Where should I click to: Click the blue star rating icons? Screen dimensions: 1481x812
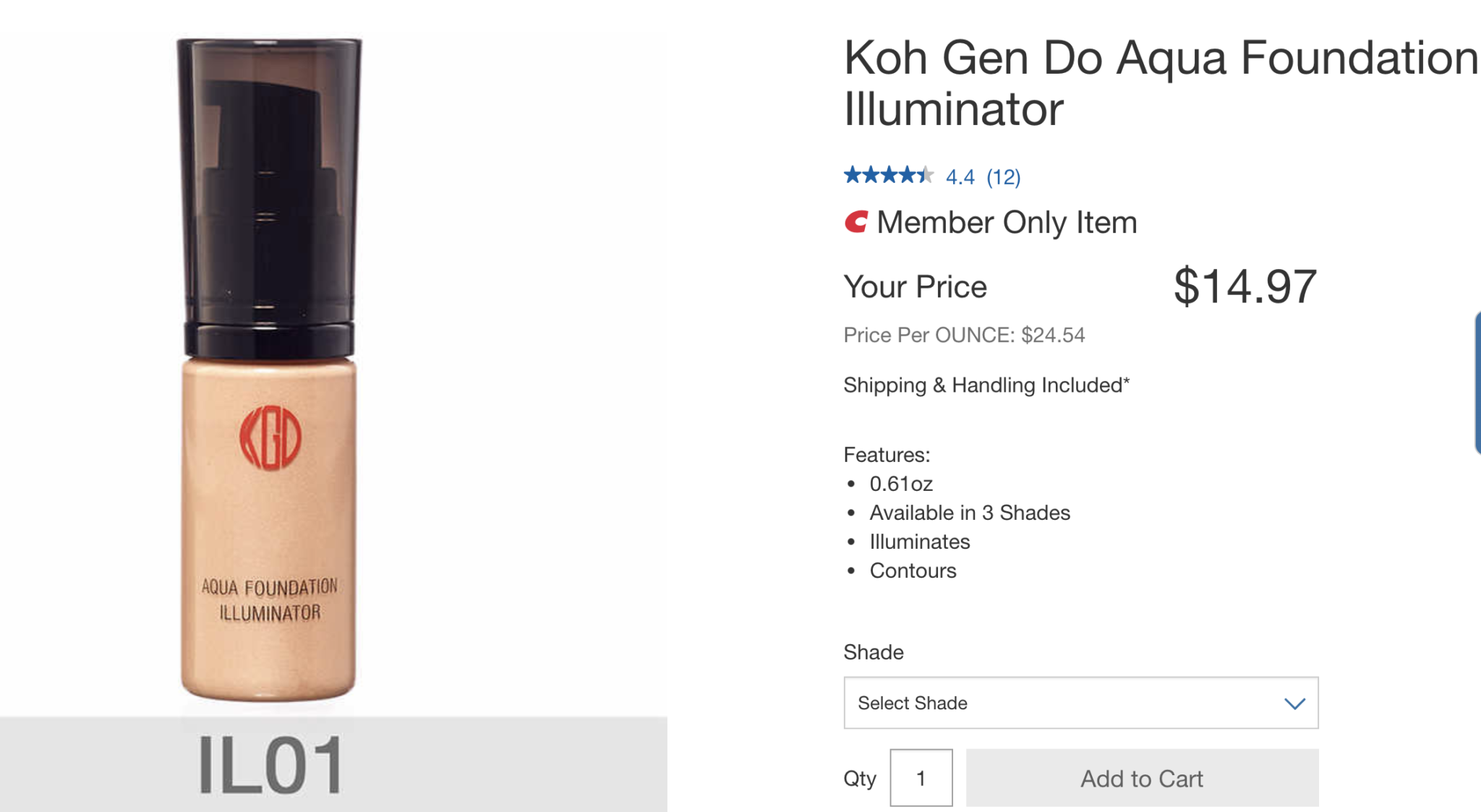889,175
